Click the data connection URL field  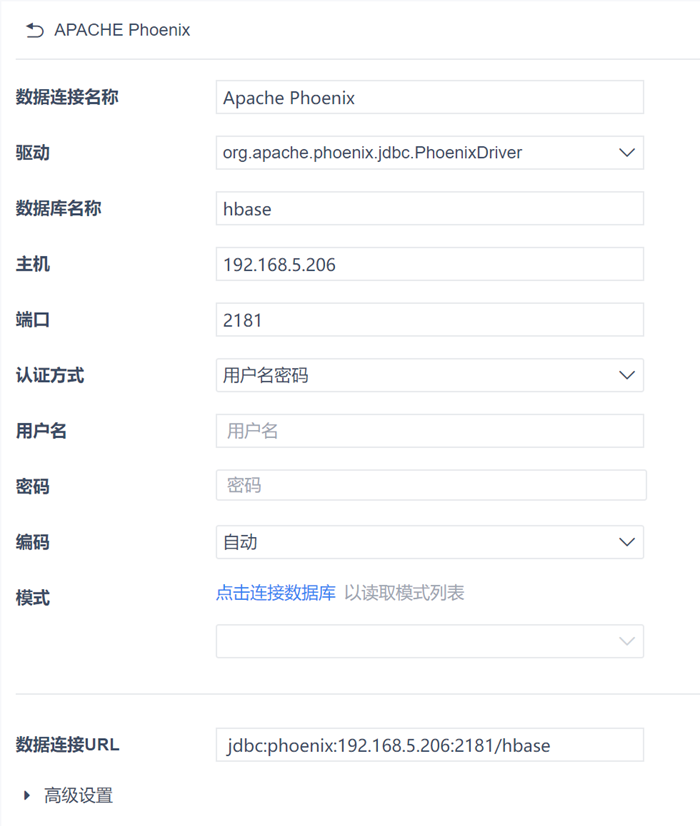pyautogui.click(x=429, y=745)
